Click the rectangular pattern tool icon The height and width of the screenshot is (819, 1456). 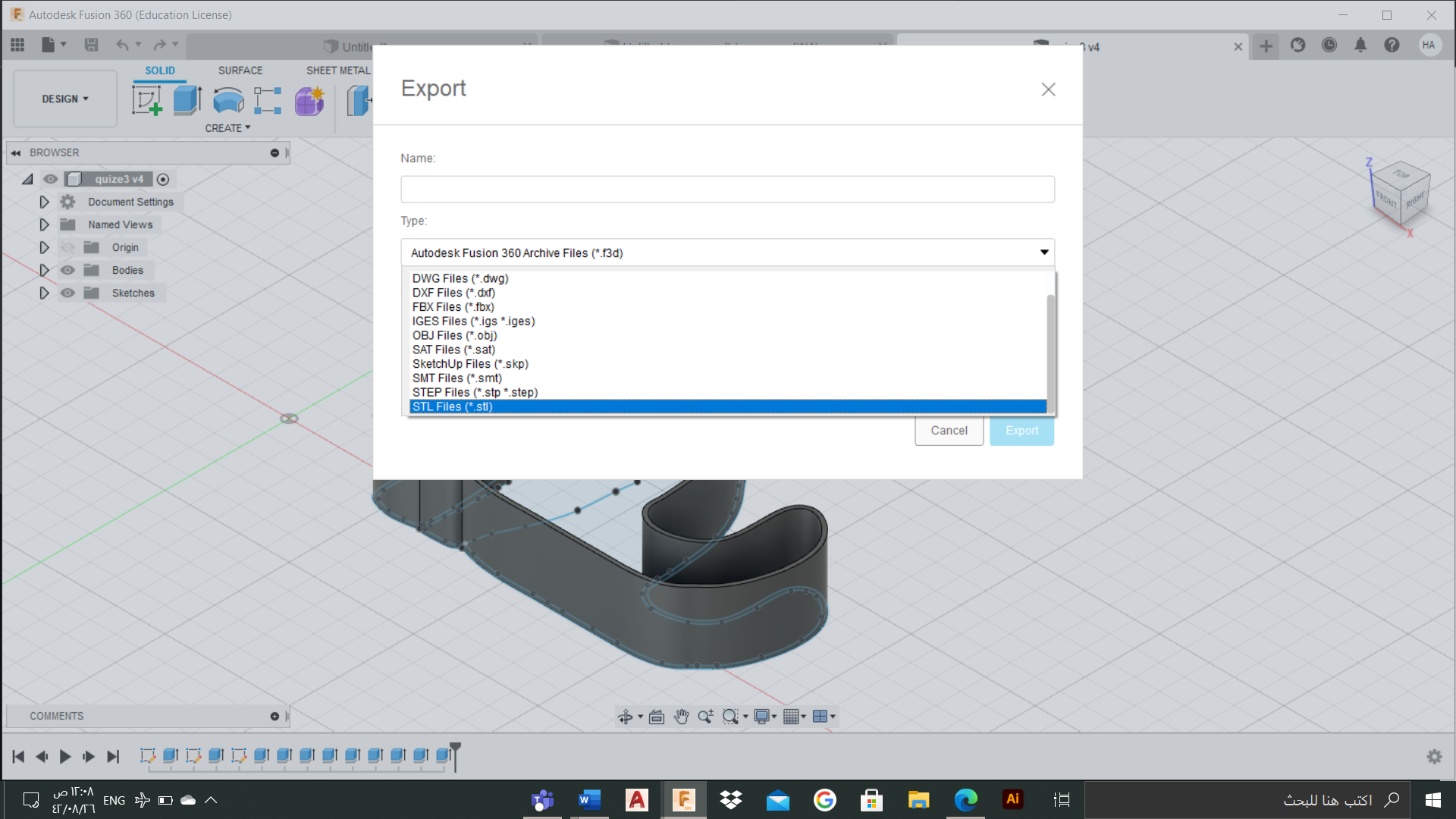click(268, 100)
